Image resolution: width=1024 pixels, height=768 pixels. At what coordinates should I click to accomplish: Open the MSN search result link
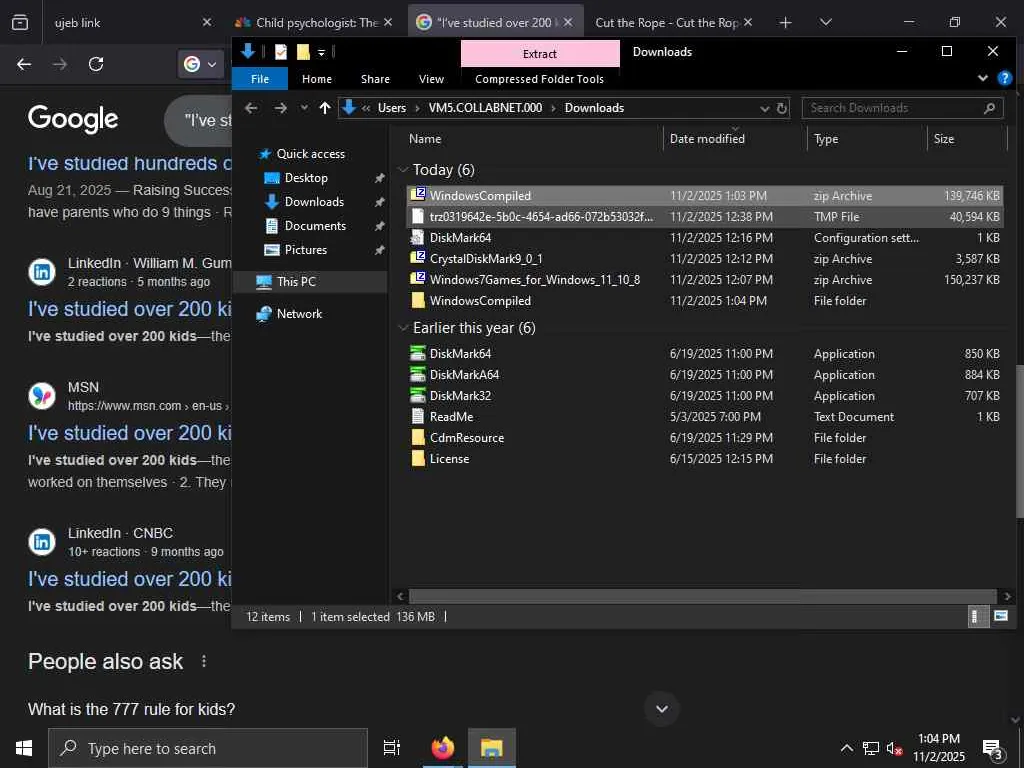point(129,433)
